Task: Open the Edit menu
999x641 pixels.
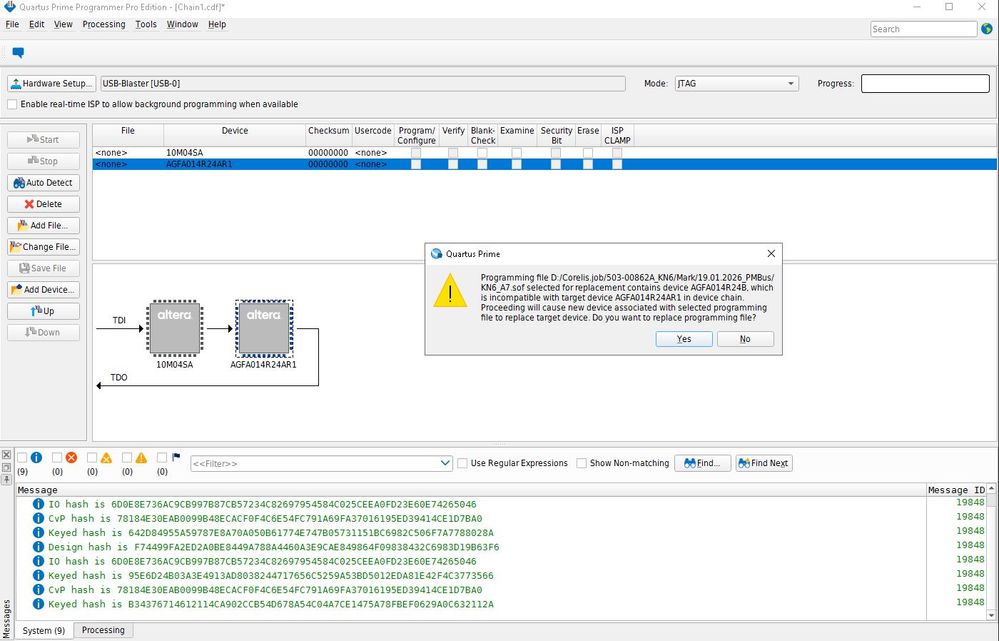Action: pyautogui.click(x=37, y=24)
